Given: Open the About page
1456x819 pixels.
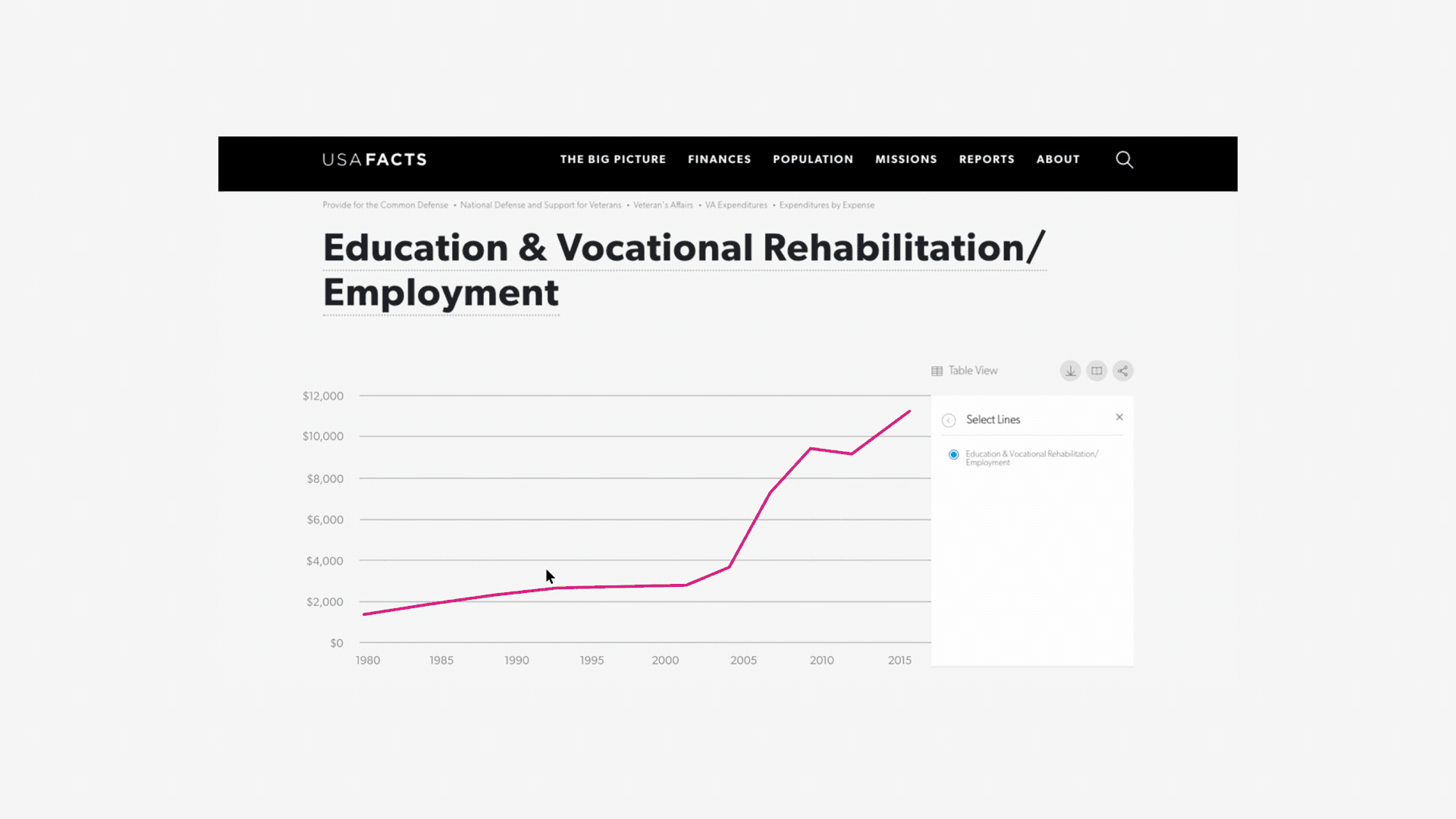Looking at the screenshot, I should 1058,159.
